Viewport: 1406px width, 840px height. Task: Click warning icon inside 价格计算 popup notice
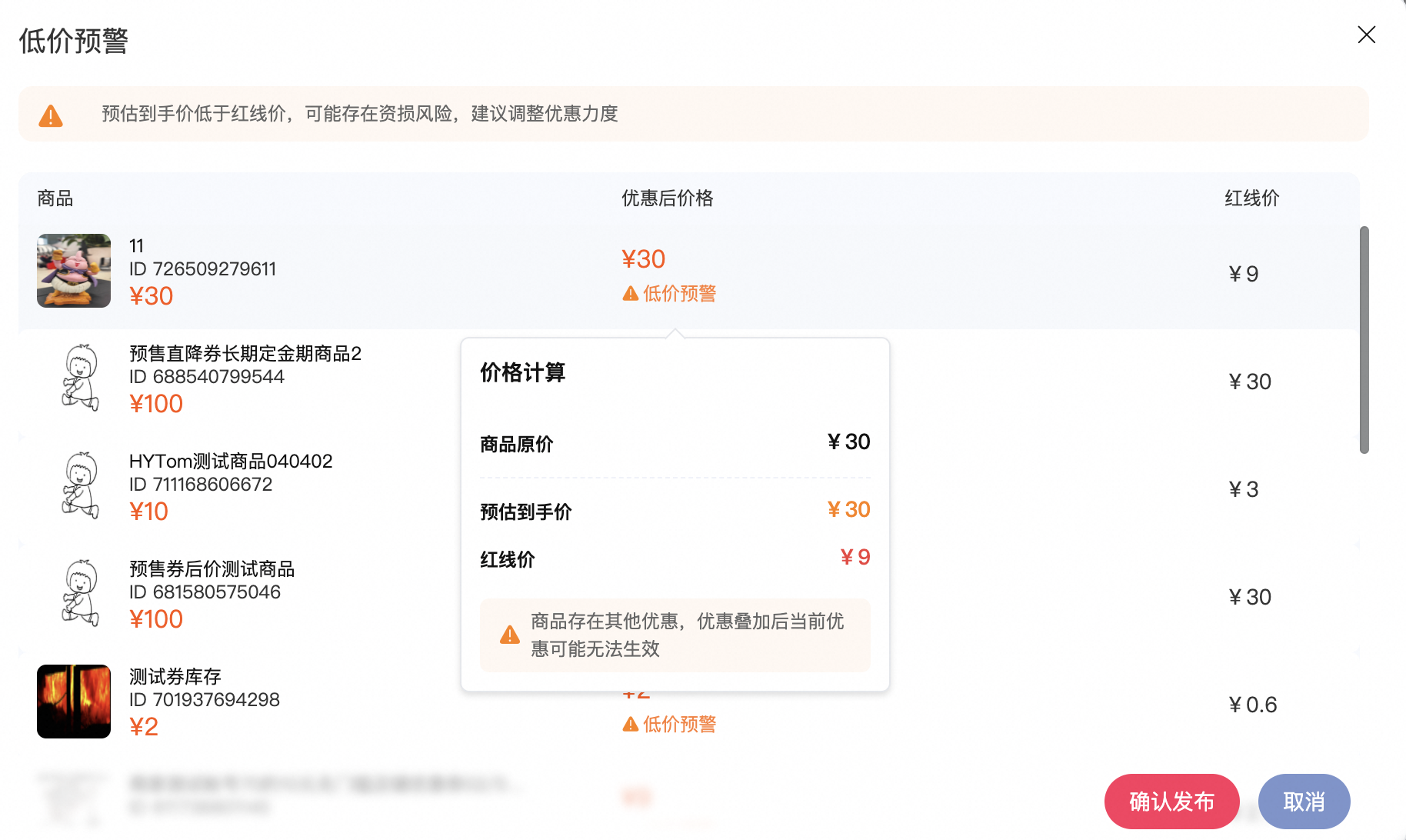tap(510, 635)
